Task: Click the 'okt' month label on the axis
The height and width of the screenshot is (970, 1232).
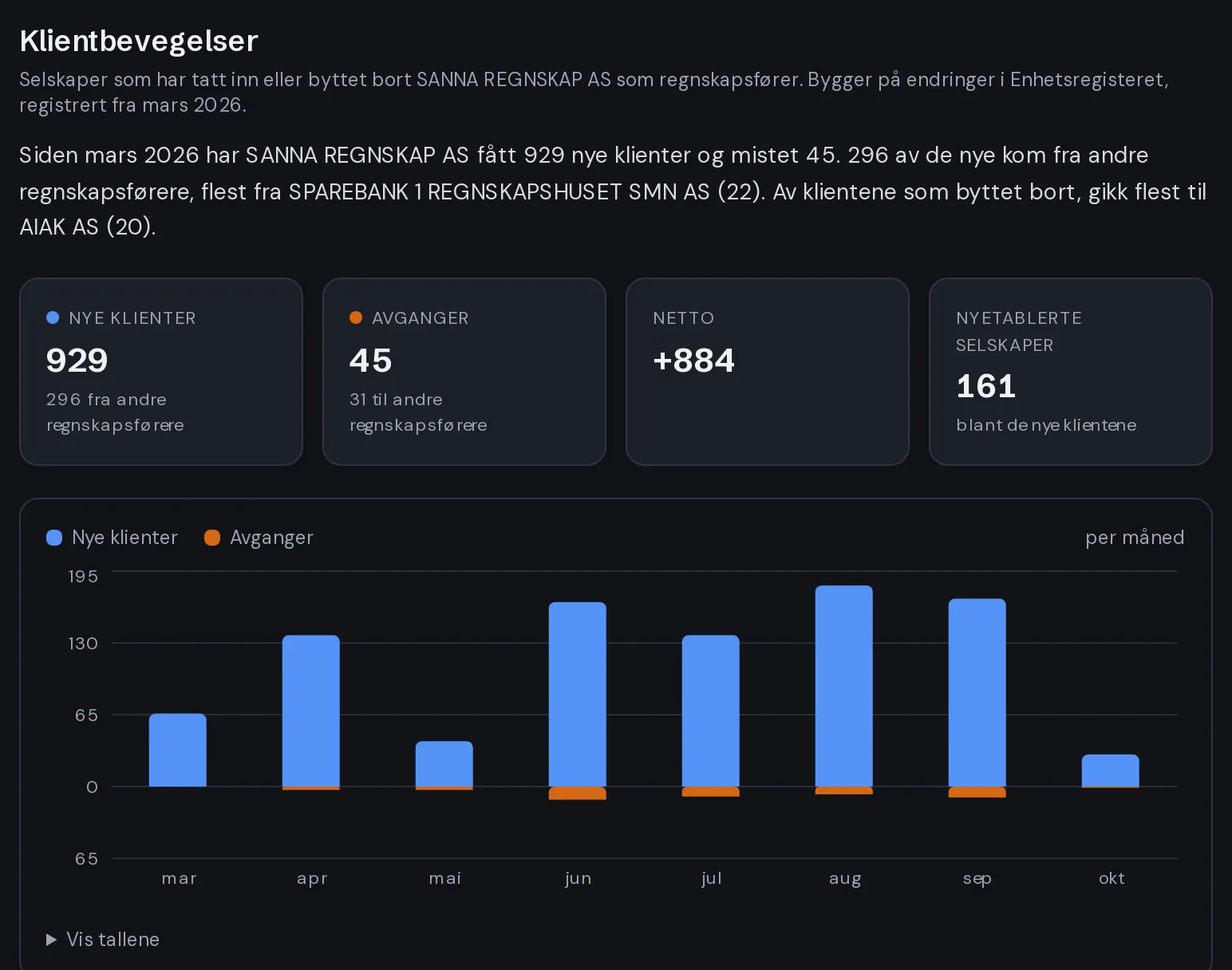Action: click(x=1112, y=878)
